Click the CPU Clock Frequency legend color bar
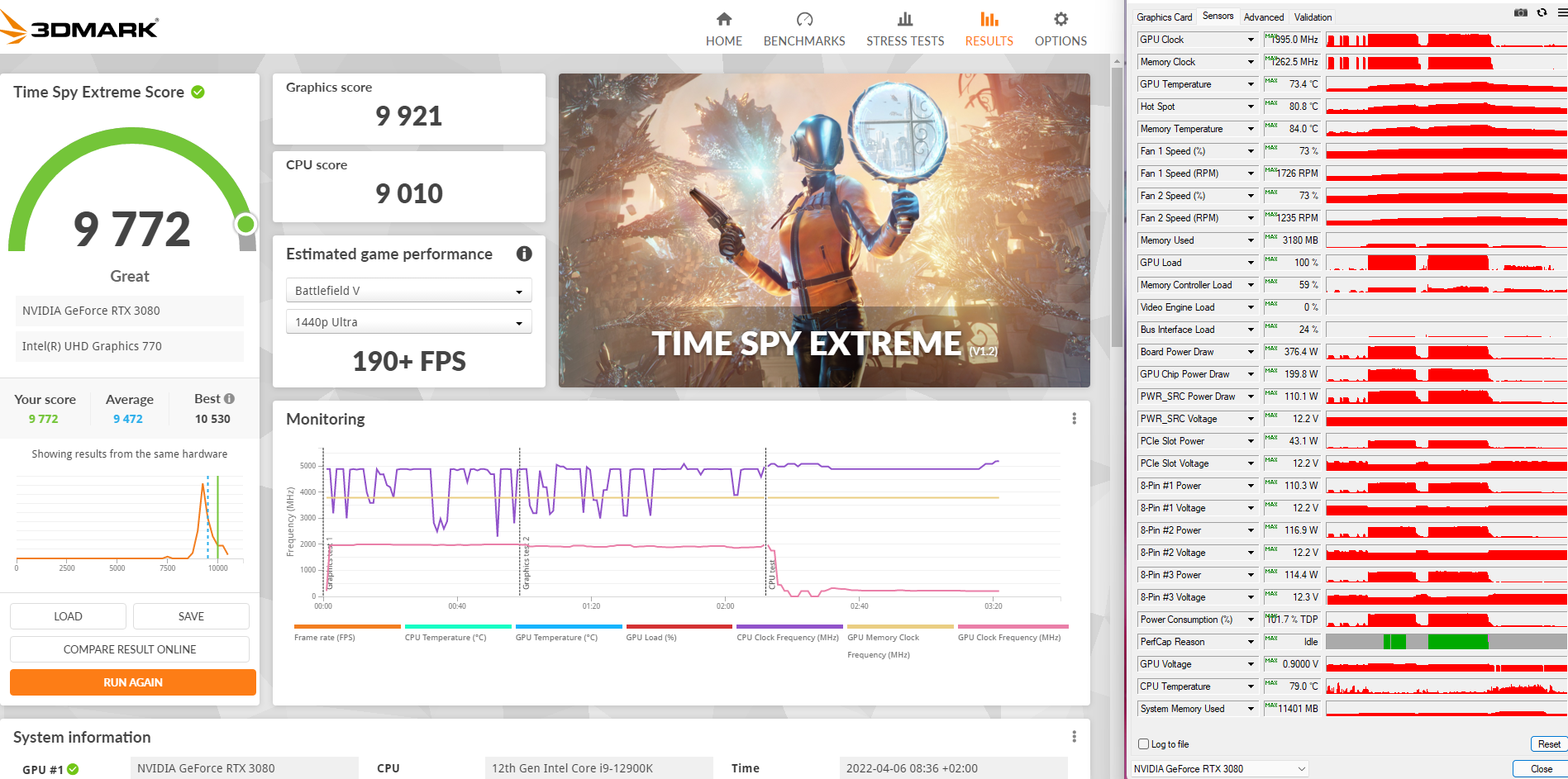This screenshot has height=779, width=1568. pos(789,626)
